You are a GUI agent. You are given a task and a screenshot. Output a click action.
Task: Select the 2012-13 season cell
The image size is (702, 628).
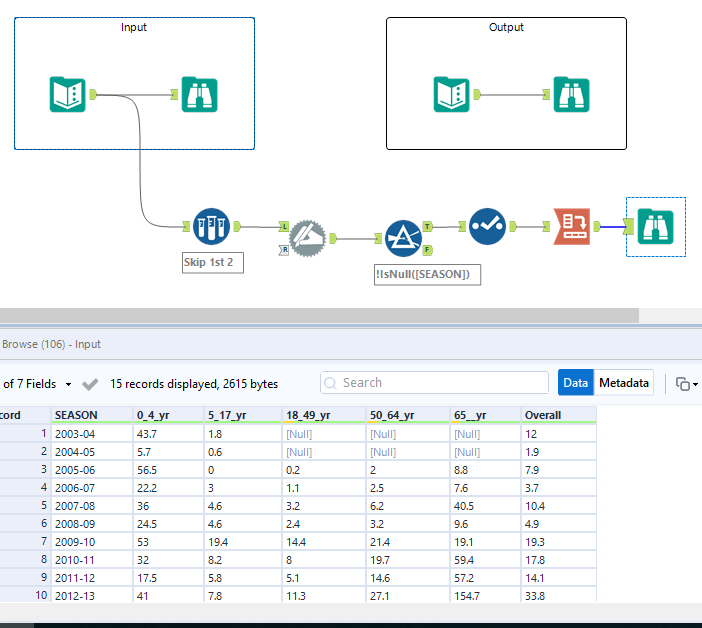[92, 596]
